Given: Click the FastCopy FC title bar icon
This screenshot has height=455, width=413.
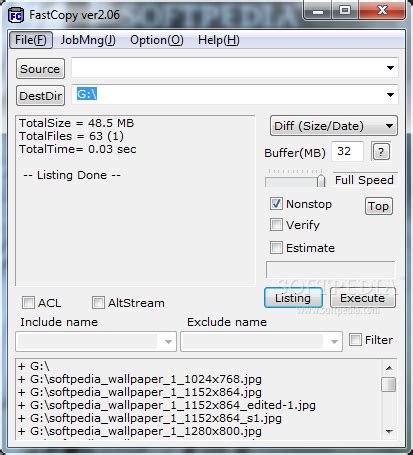Looking at the screenshot, I should 16,15.
